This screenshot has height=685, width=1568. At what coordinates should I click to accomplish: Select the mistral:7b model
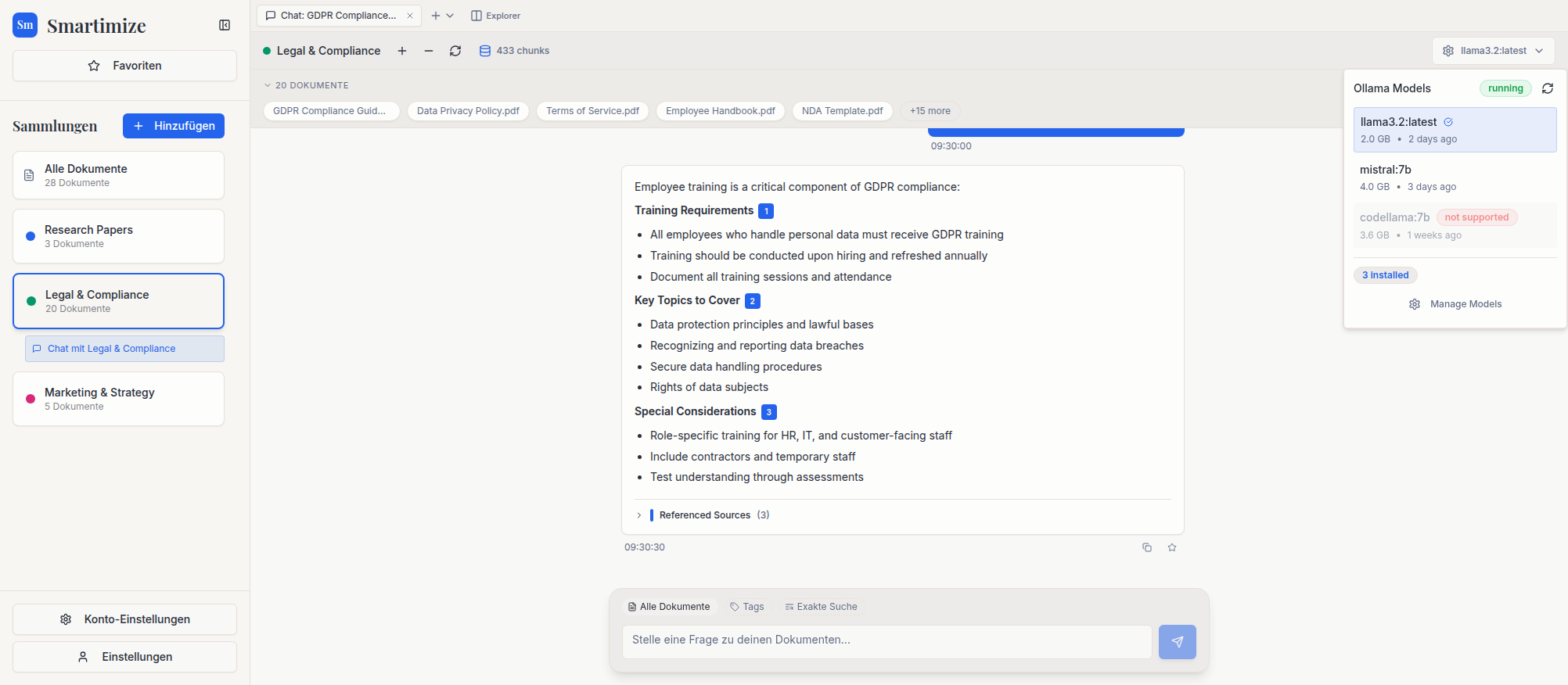[1455, 178]
